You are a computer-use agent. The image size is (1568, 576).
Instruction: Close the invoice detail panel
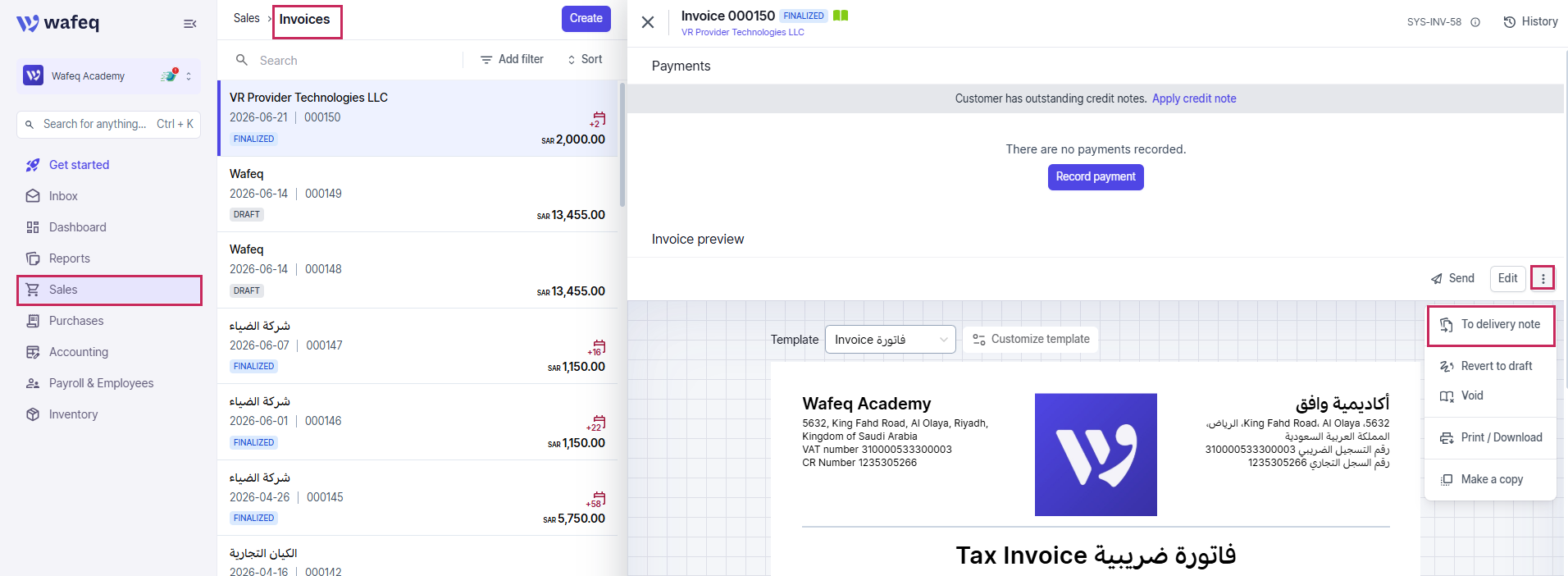click(x=648, y=22)
